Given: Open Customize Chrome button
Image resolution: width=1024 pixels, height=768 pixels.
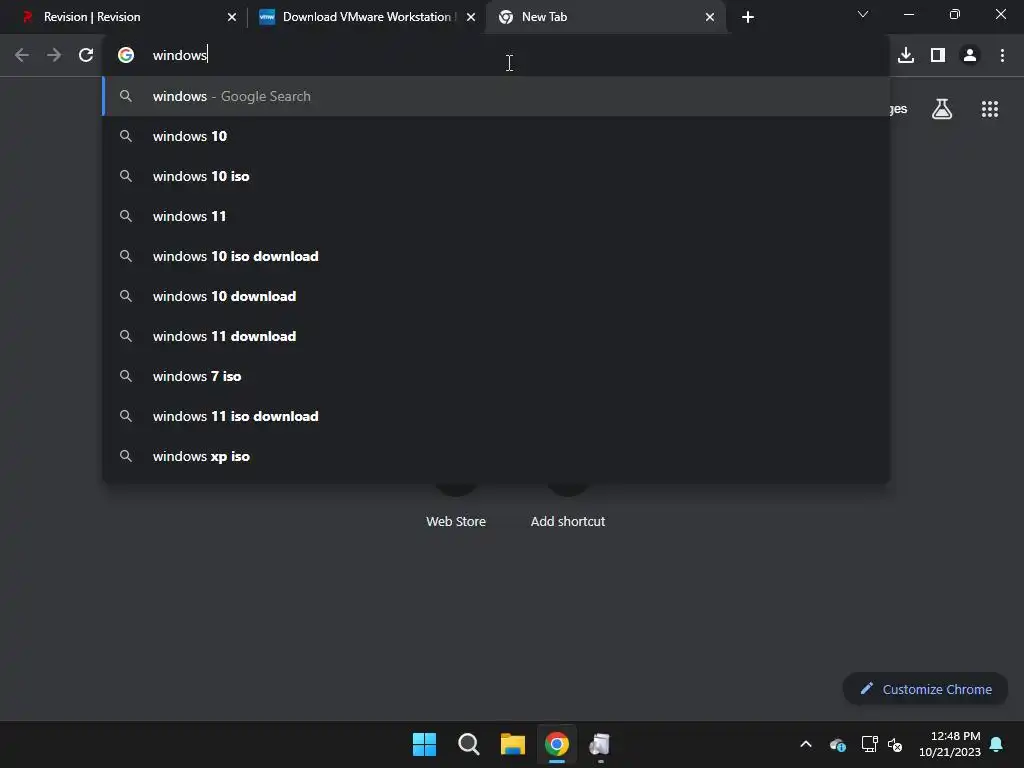Looking at the screenshot, I should (x=925, y=689).
